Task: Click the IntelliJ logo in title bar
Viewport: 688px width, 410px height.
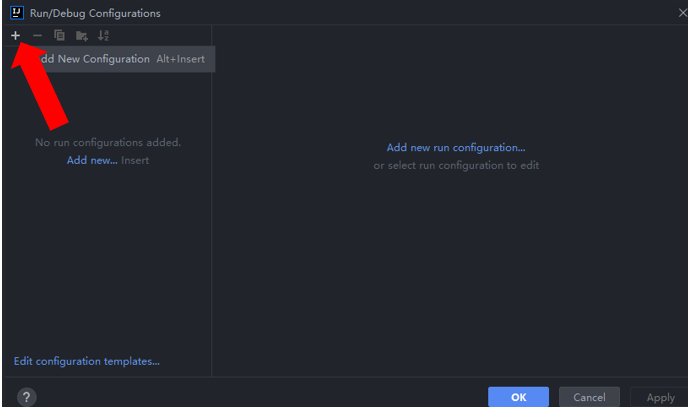Action: (16, 12)
